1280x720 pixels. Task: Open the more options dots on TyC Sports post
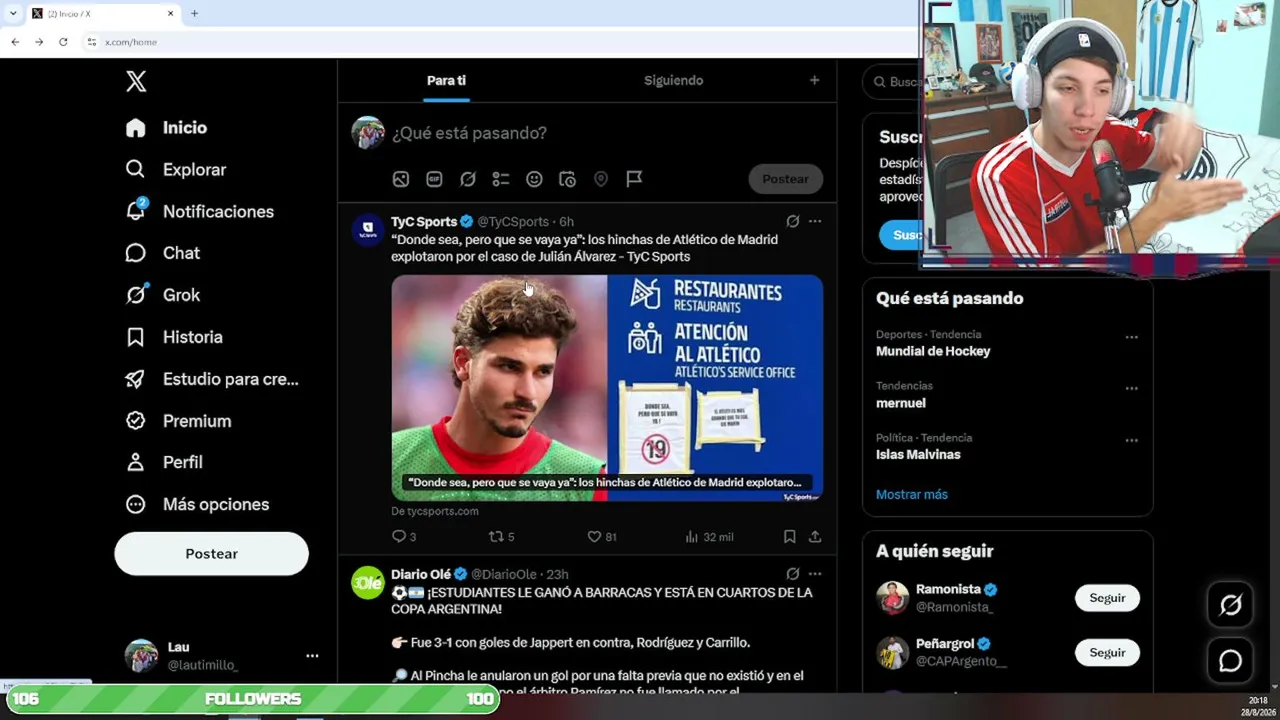(x=815, y=222)
